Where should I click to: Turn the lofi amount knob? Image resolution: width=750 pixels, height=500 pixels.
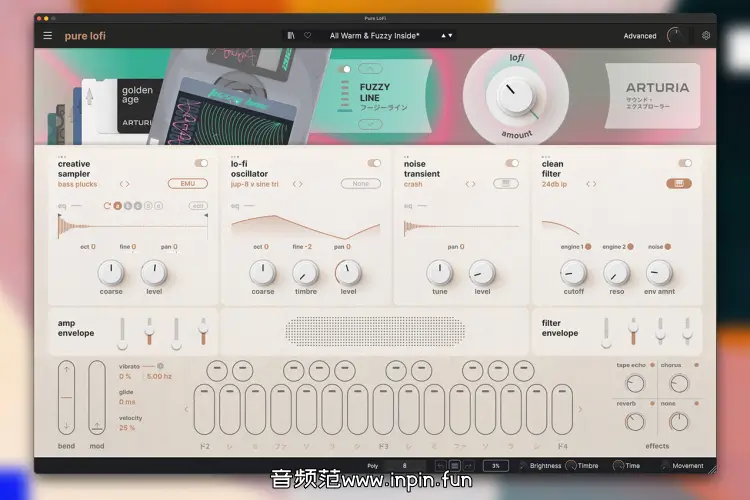(516, 95)
